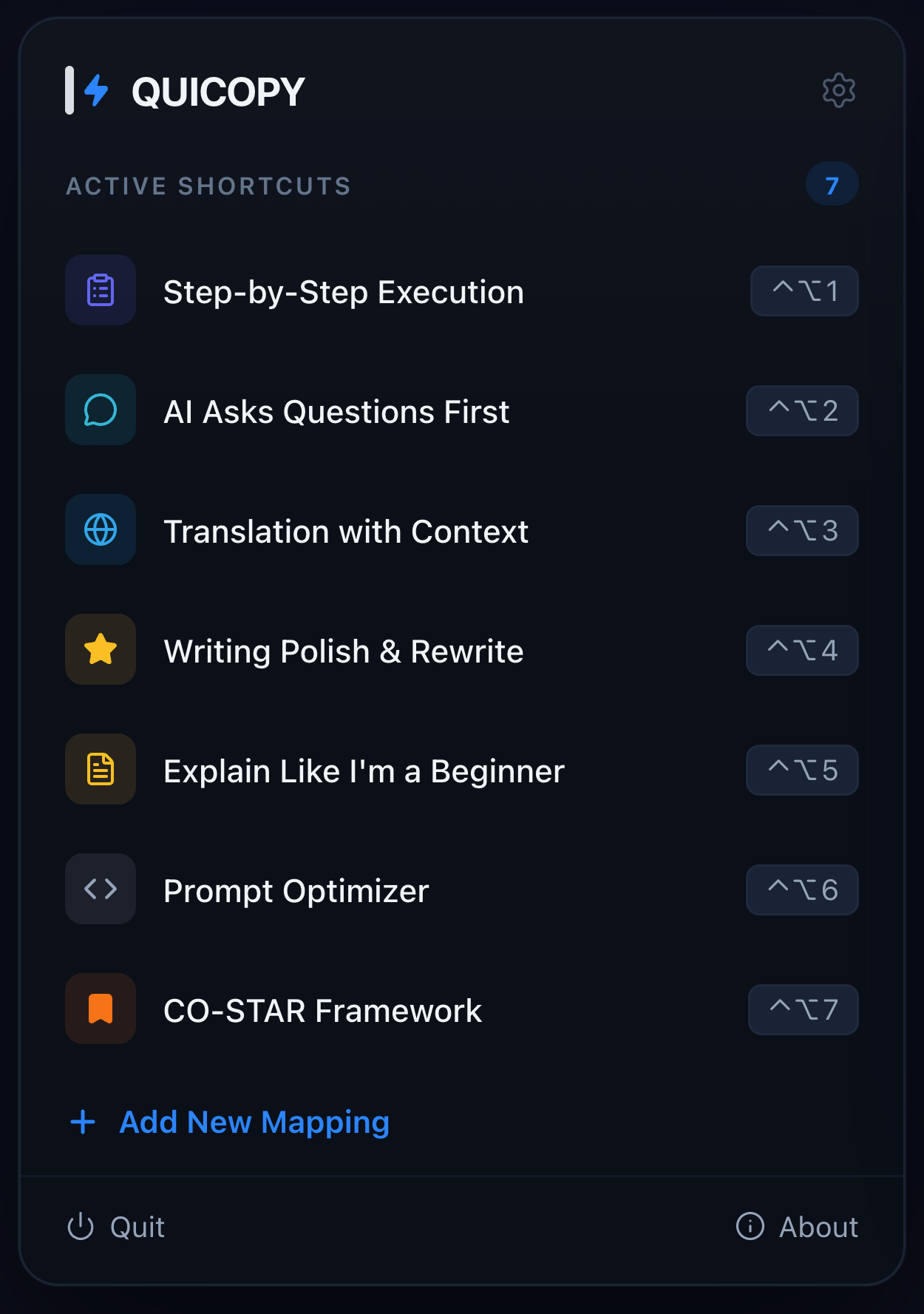Click the ^⌥4 shortcut badge for Writing Polish

click(x=802, y=649)
